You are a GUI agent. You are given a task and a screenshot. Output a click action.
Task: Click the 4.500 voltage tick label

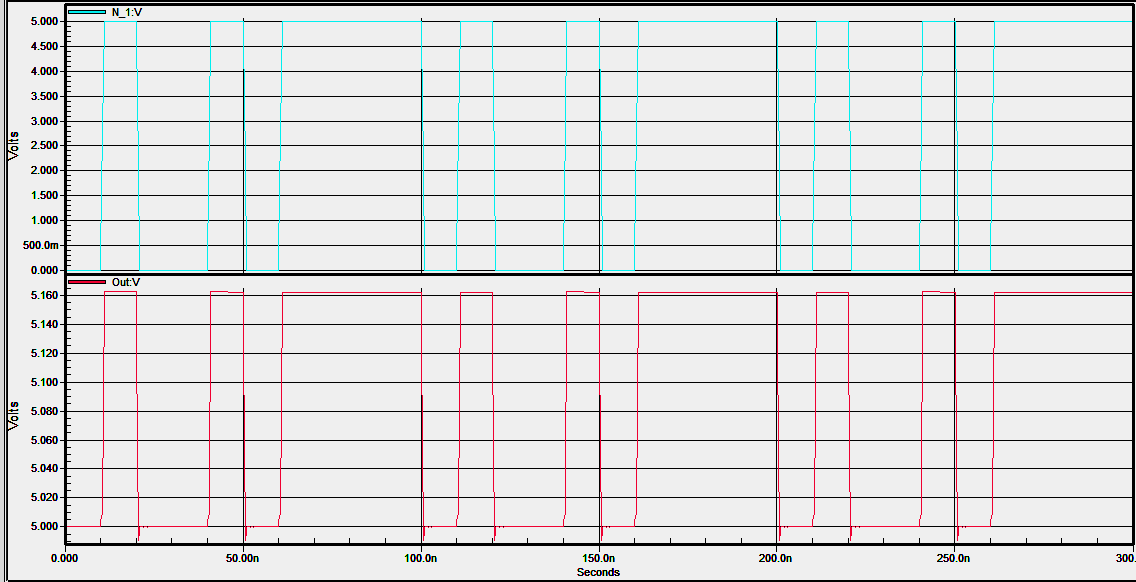click(46, 46)
